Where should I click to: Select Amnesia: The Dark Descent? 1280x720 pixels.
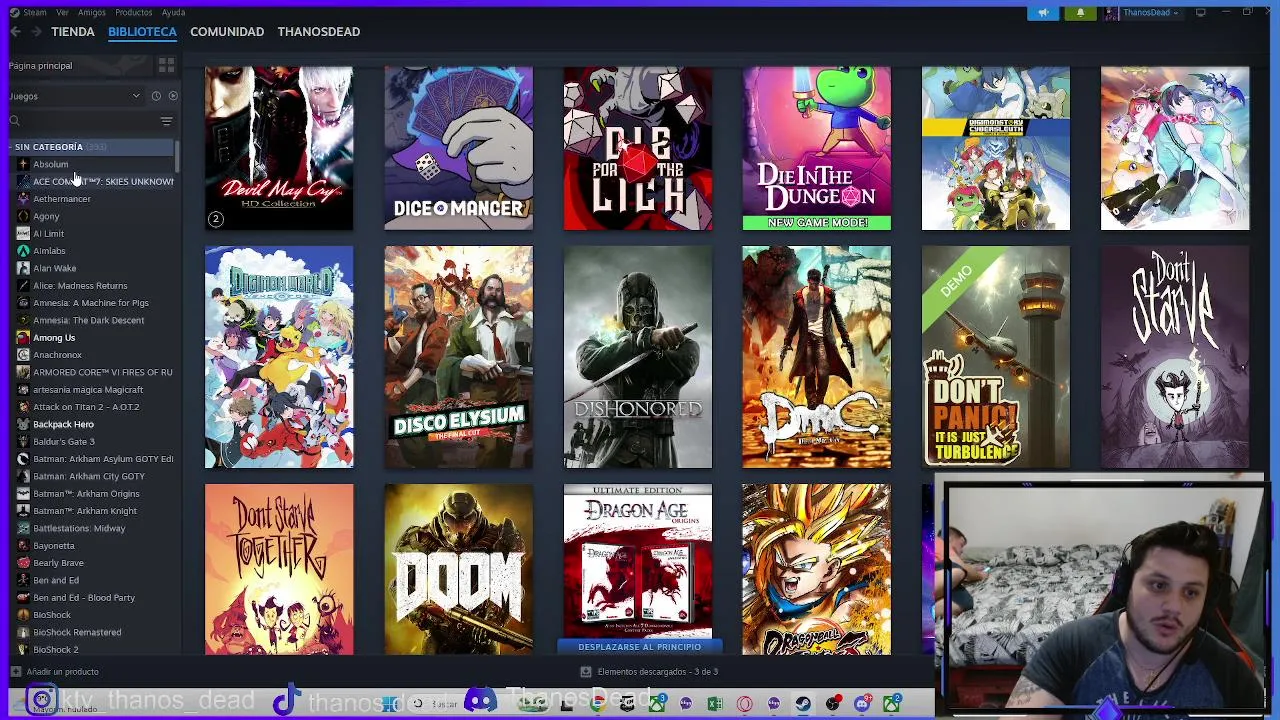tap(89, 320)
